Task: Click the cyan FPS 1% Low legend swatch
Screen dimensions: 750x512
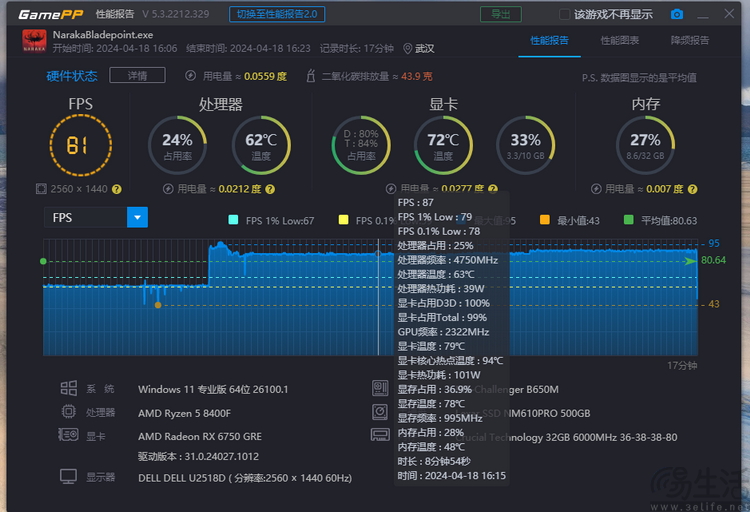Action: tap(233, 220)
